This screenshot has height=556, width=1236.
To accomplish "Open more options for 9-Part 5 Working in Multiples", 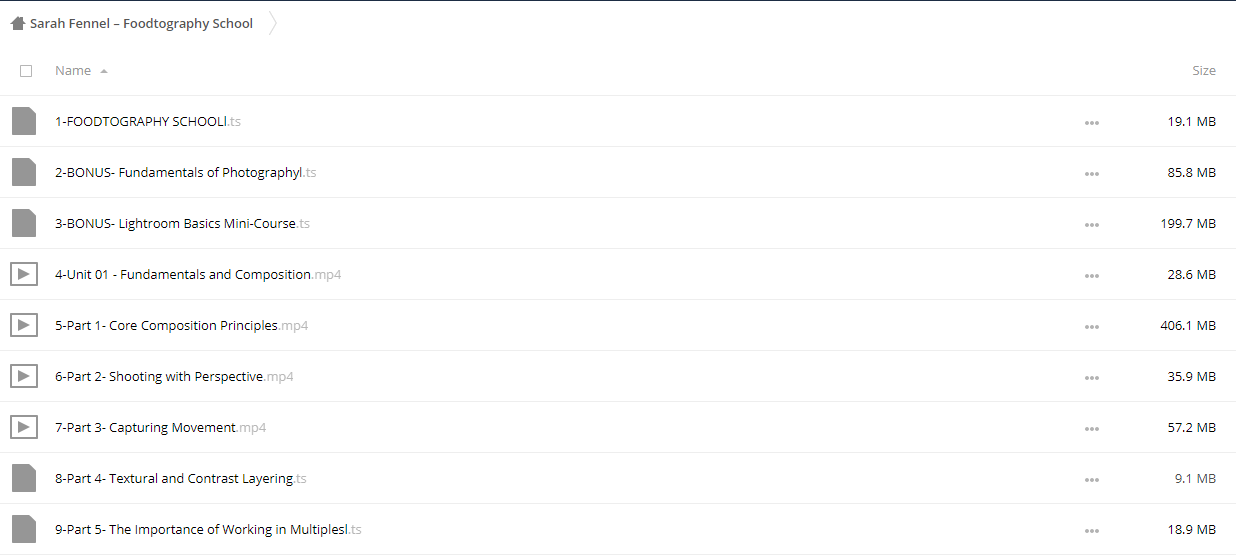I will click(x=1092, y=530).
